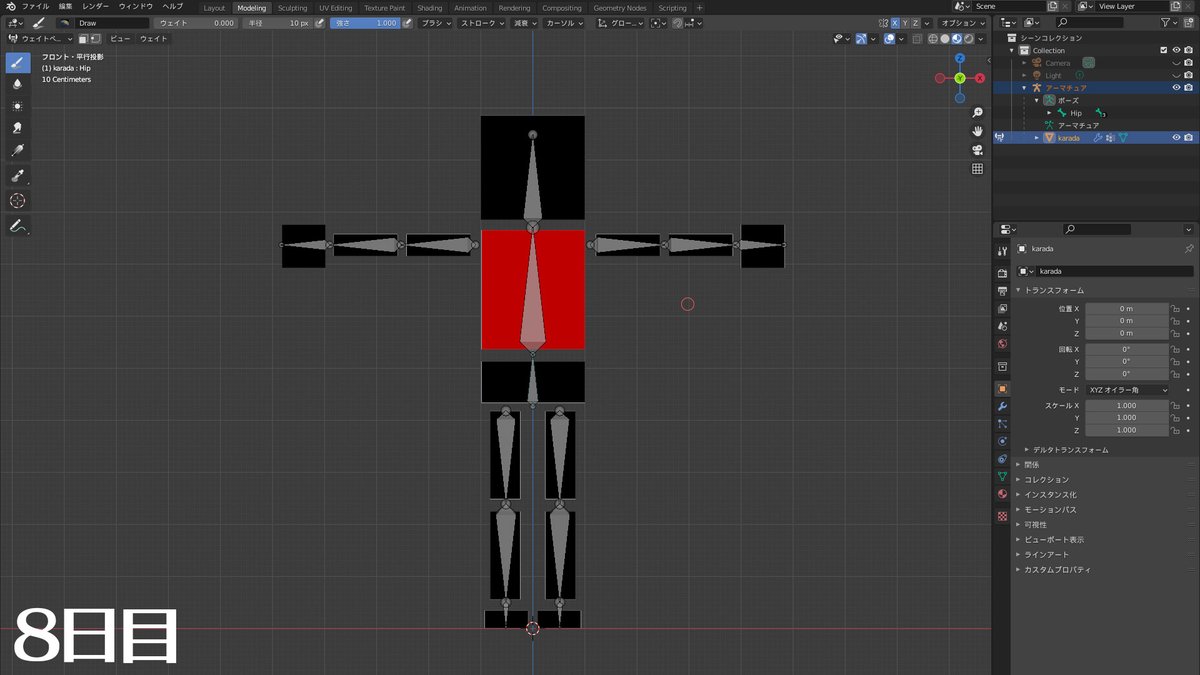Expand the Hip bone tree item

(1049, 113)
